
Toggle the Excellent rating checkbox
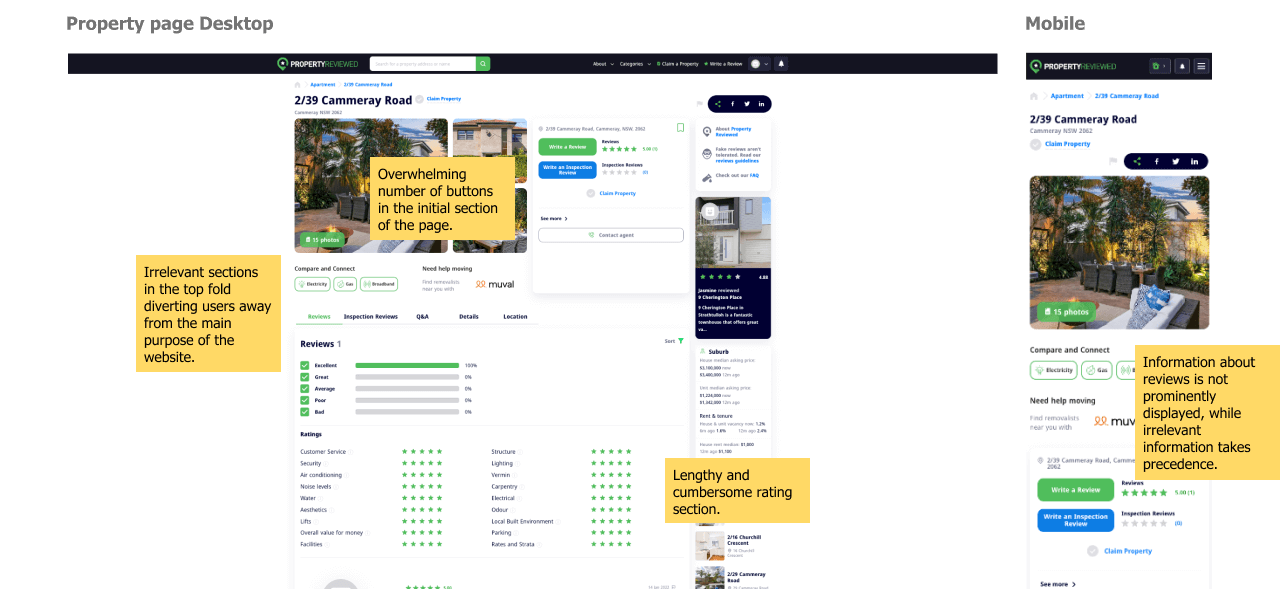coord(305,366)
